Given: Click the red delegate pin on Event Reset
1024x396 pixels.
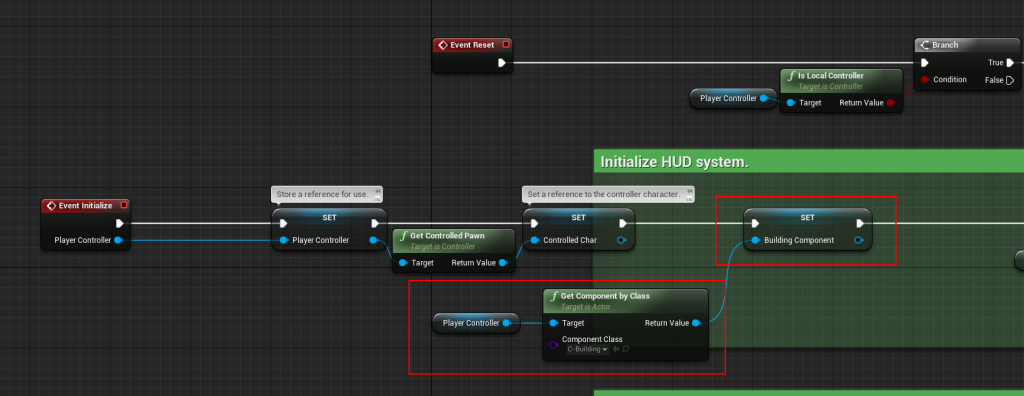Looking at the screenshot, I should click(x=505, y=45).
